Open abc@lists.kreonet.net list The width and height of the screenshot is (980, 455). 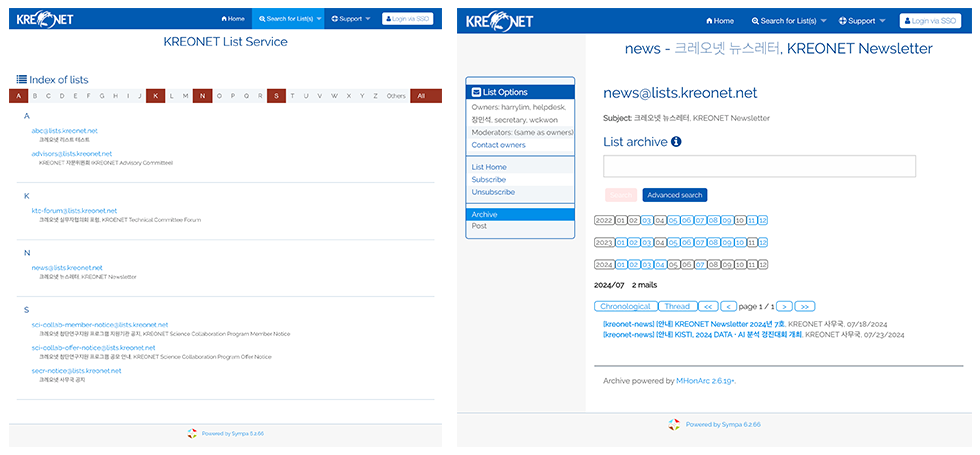coord(64,131)
